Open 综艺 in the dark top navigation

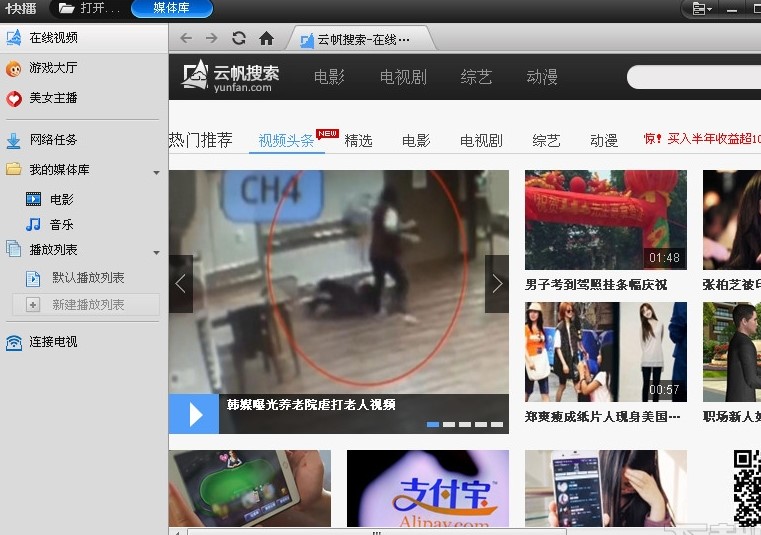[x=476, y=77]
